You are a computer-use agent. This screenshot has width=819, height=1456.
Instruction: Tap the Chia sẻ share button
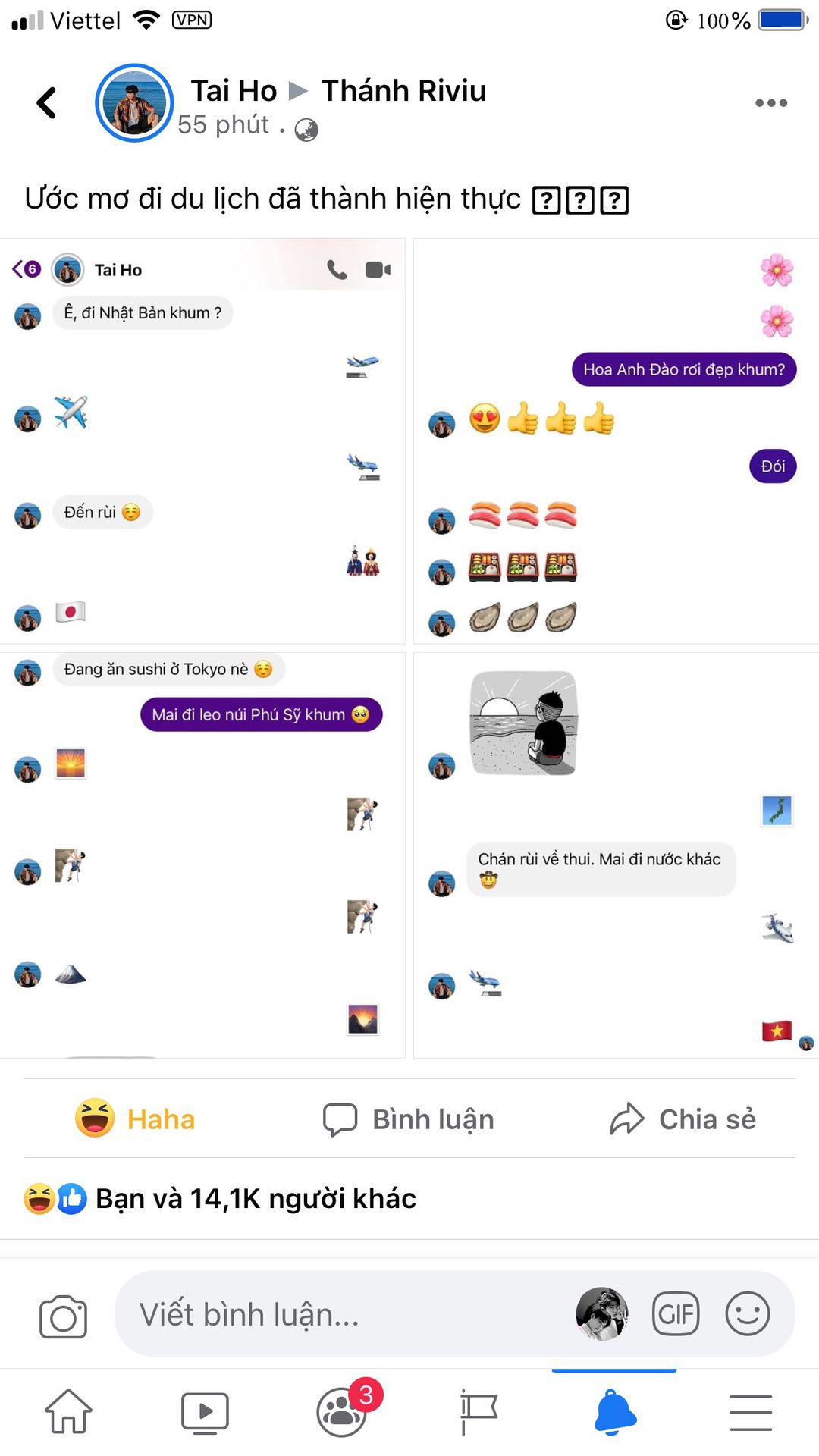click(x=682, y=1119)
